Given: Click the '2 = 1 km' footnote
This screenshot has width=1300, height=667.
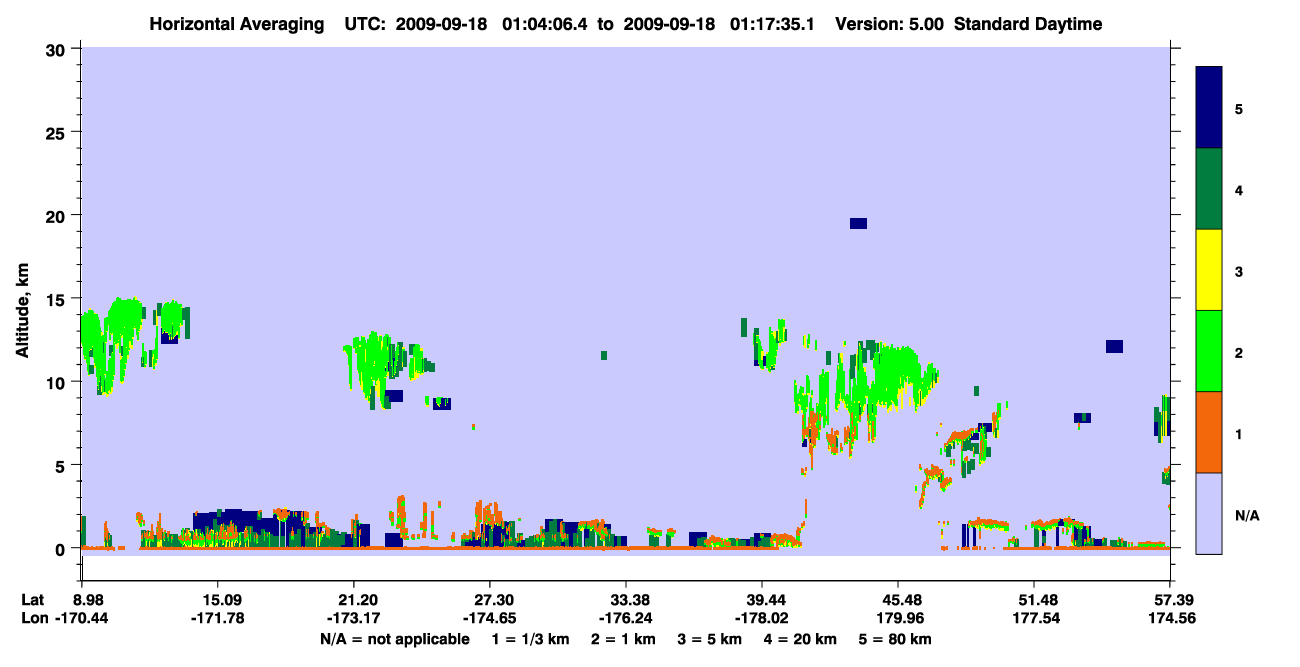Looking at the screenshot, I should pos(625,639).
